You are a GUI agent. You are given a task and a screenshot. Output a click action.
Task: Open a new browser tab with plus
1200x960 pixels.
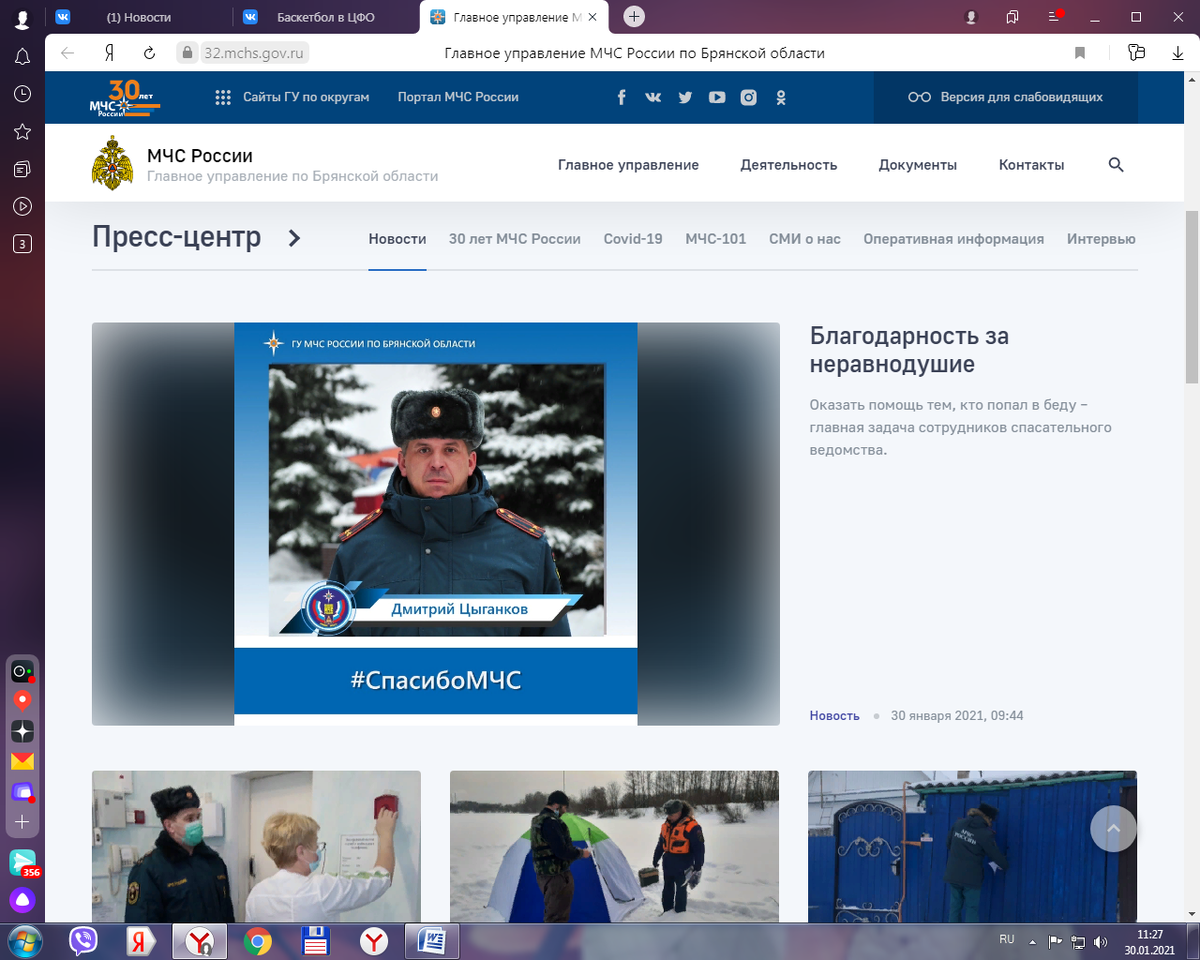pos(634,17)
